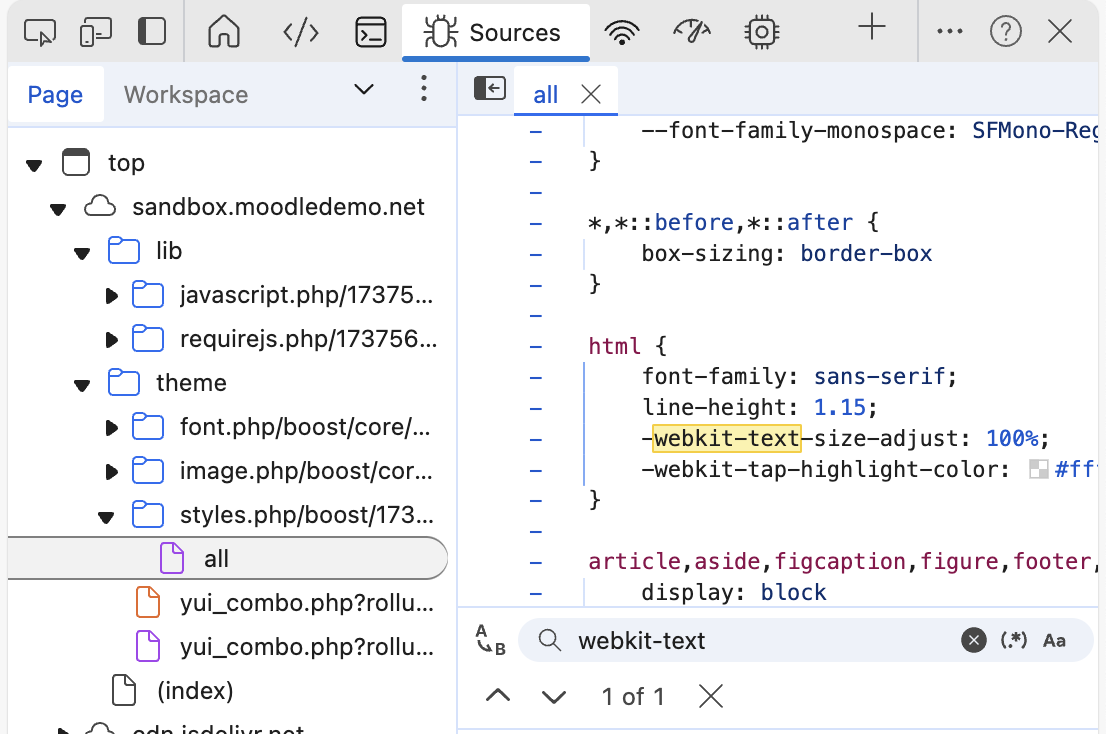The image size is (1106, 734).
Task: Expand the javascript.php folder
Action: (x=111, y=296)
